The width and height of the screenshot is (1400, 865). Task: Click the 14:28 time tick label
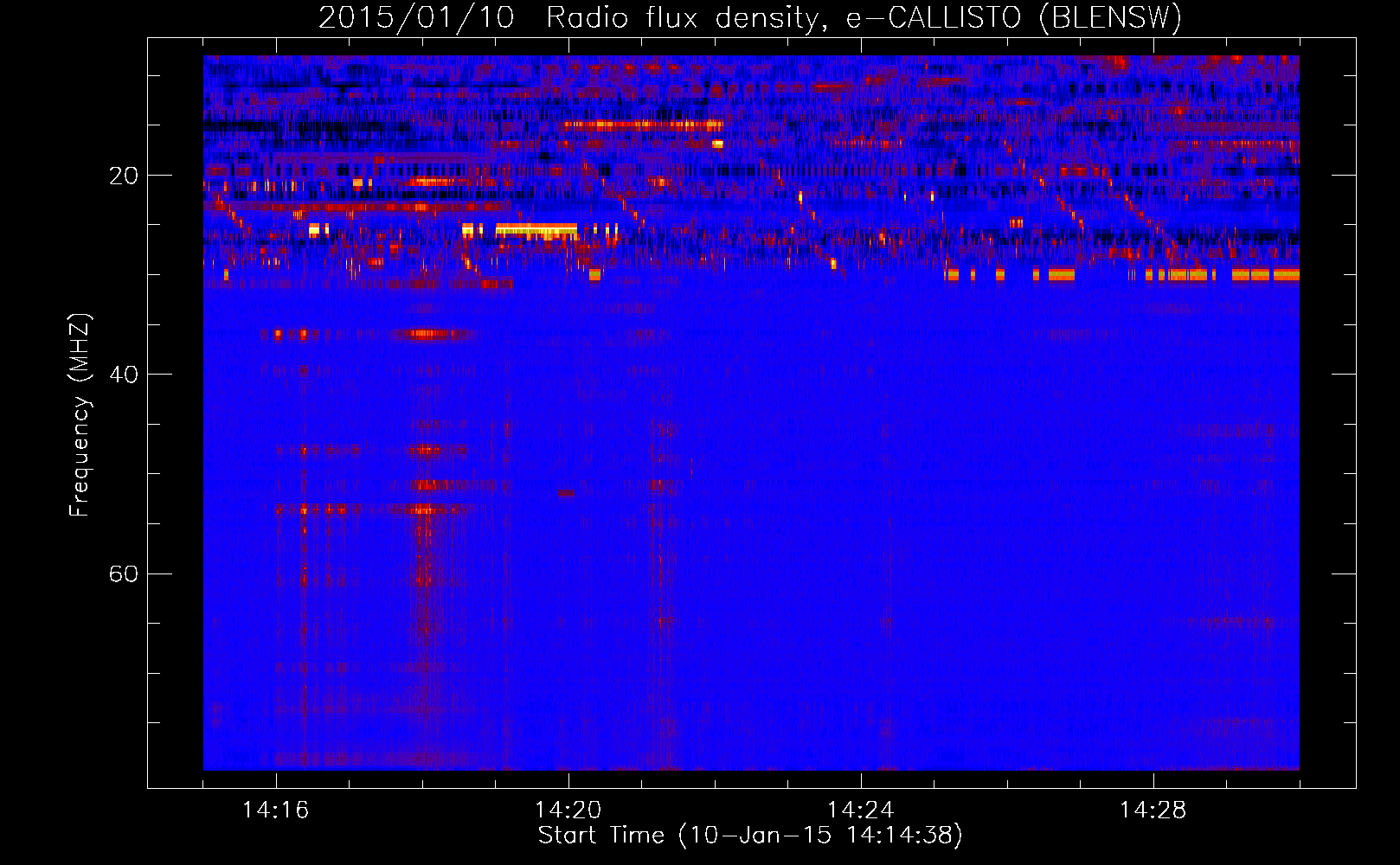coord(1153,811)
